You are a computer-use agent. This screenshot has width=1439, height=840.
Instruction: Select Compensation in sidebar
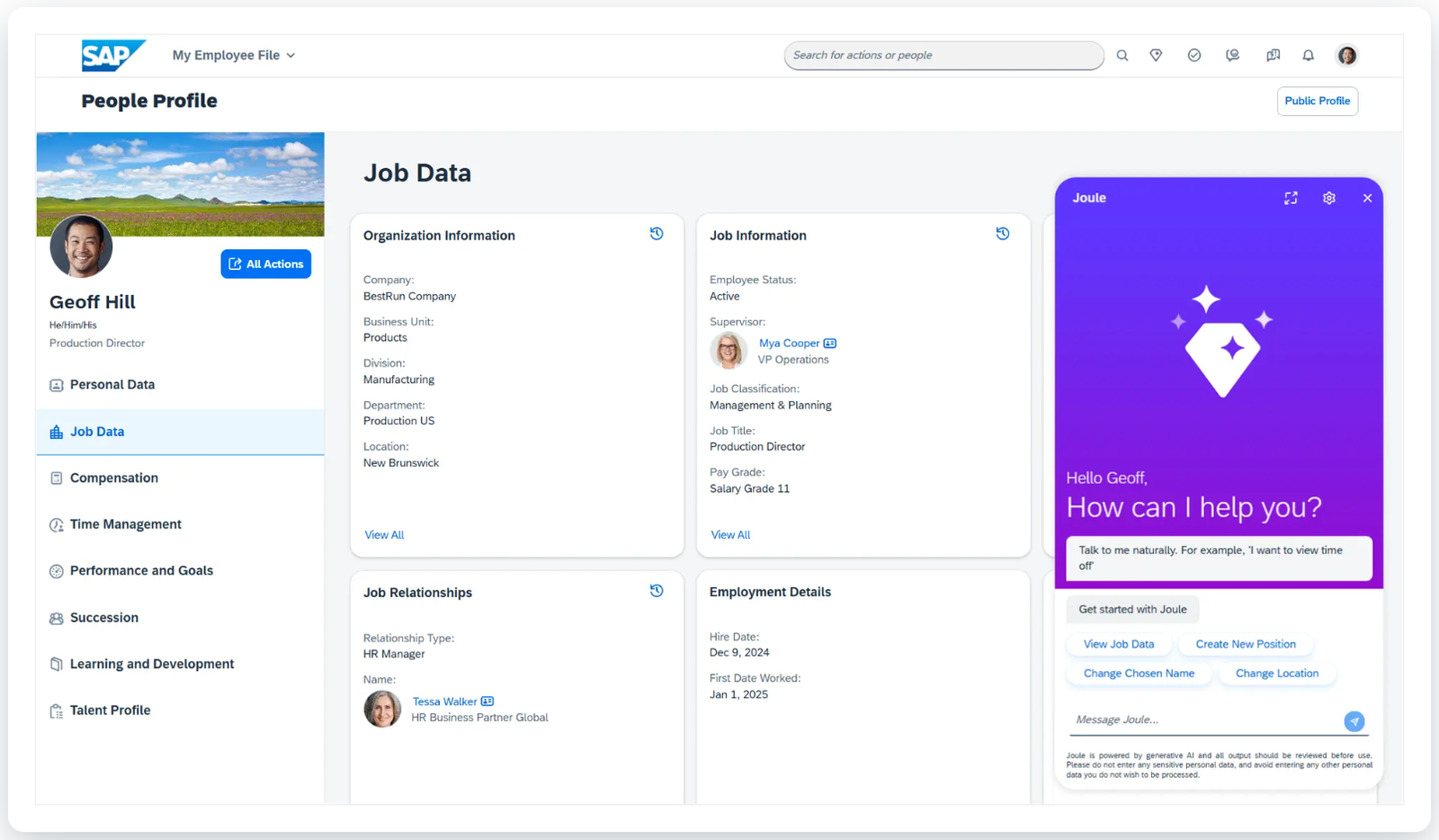pos(114,478)
